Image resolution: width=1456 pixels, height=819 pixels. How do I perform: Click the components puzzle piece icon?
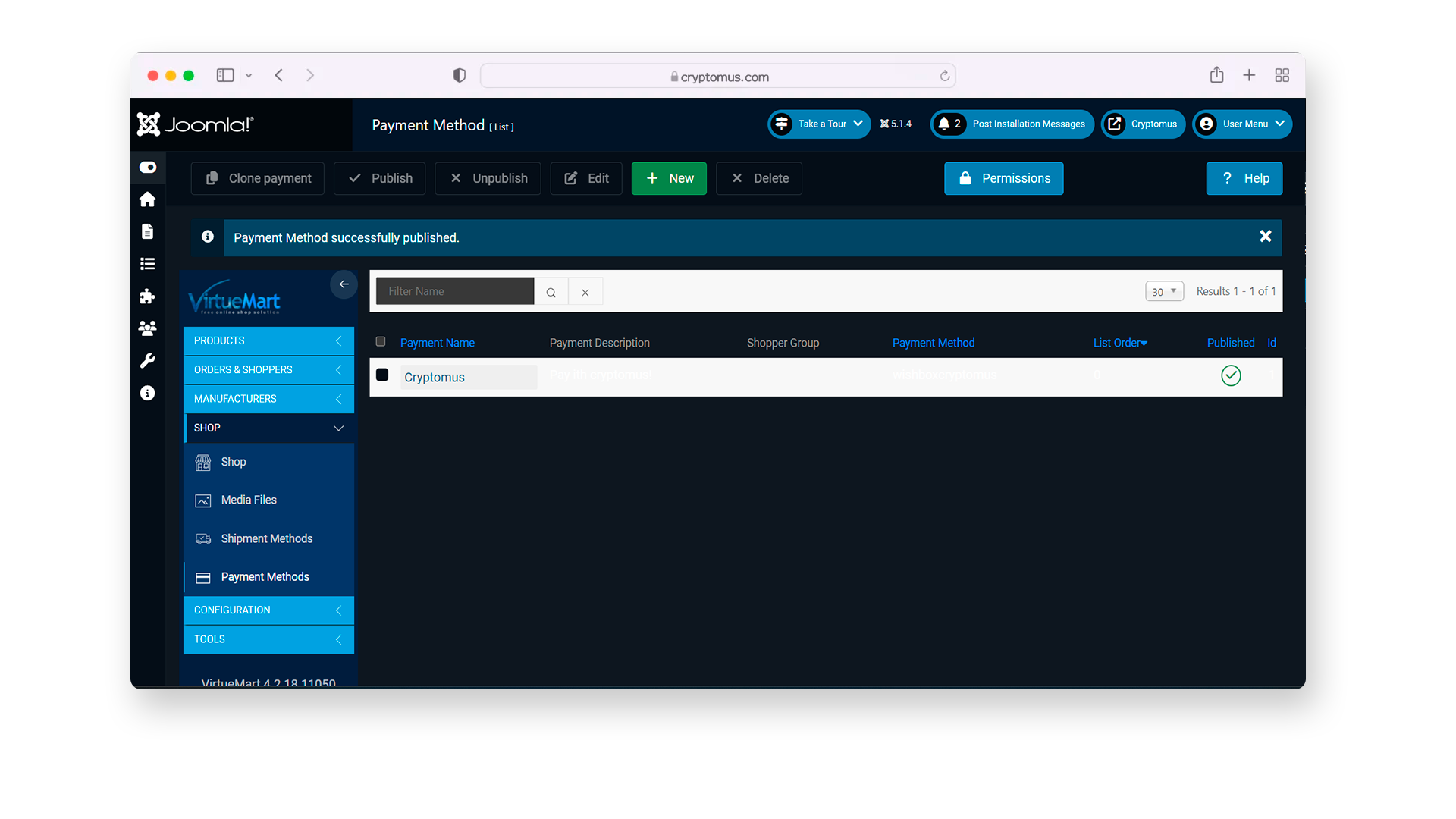[147, 296]
